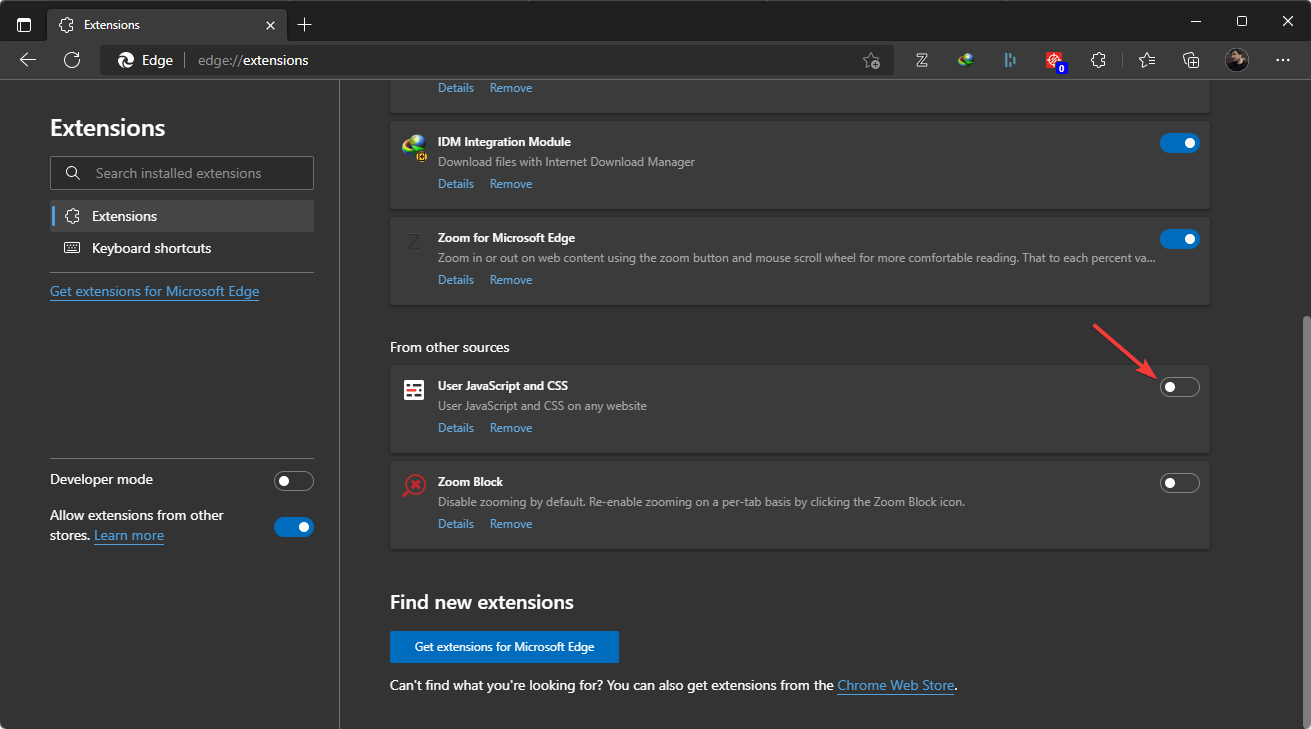The height and width of the screenshot is (729, 1311).
Task: Enable User JavaScript and CSS toggle
Action: tap(1179, 387)
